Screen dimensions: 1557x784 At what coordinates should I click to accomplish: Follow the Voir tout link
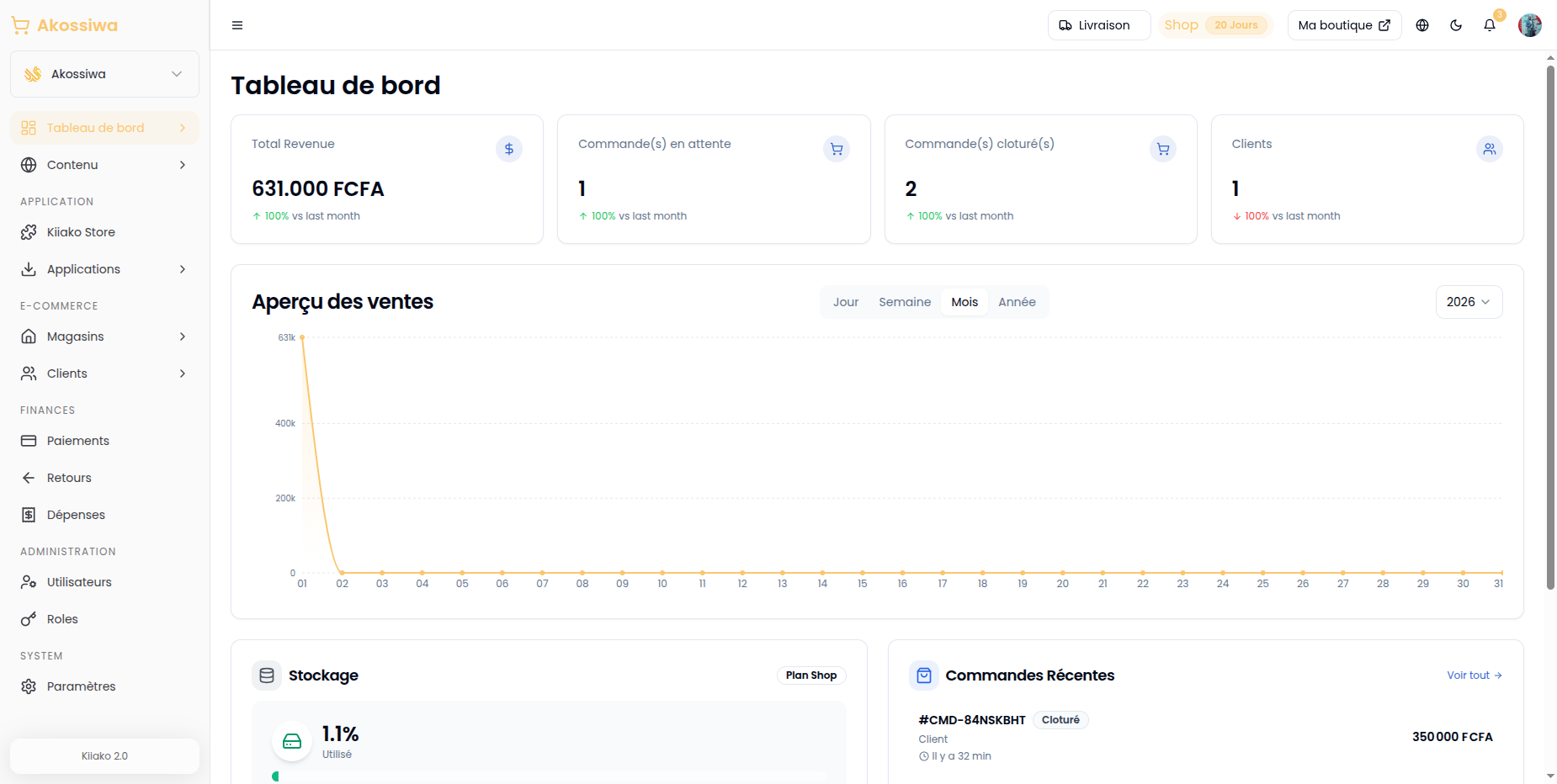click(1475, 675)
